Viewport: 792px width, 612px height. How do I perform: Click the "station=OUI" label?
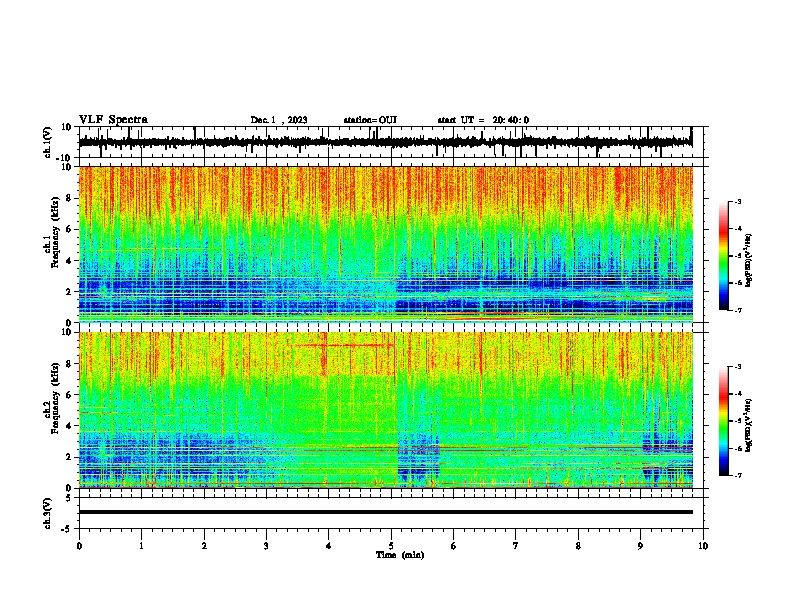(x=370, y=120)
